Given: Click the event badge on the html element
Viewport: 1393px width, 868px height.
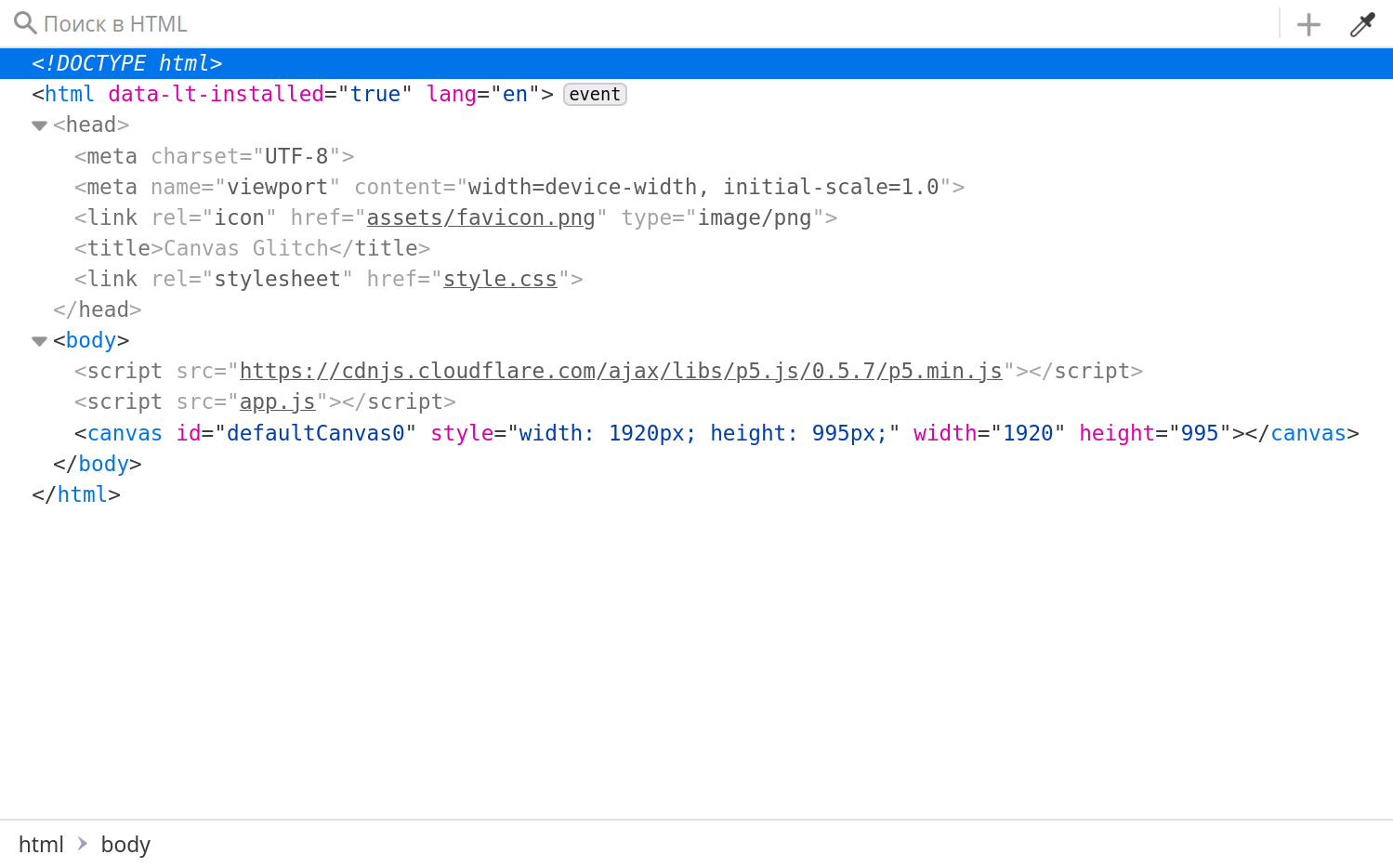Looking at the screenshot, I should [594, 93].
